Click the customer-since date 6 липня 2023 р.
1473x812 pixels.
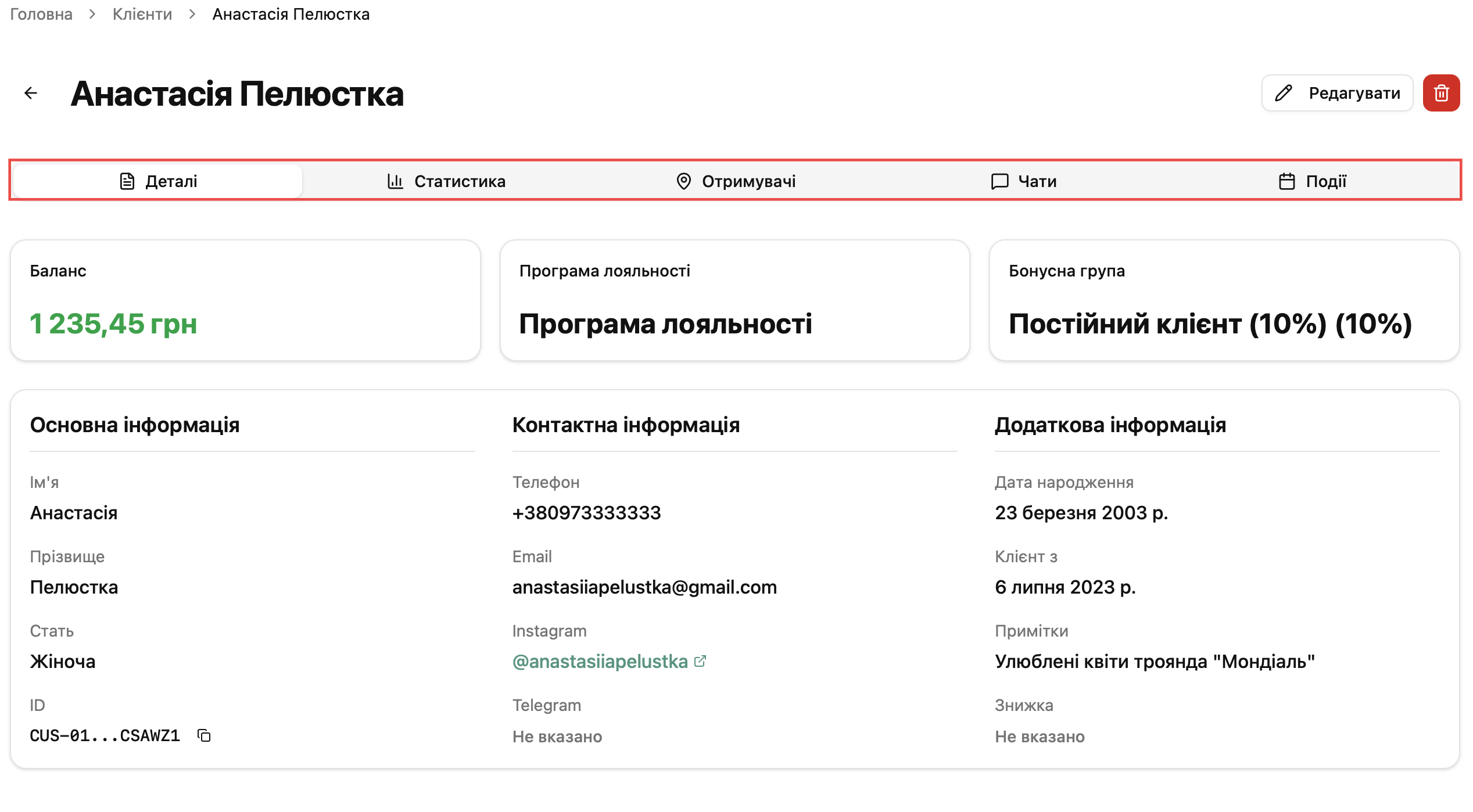coord(1065,587)
